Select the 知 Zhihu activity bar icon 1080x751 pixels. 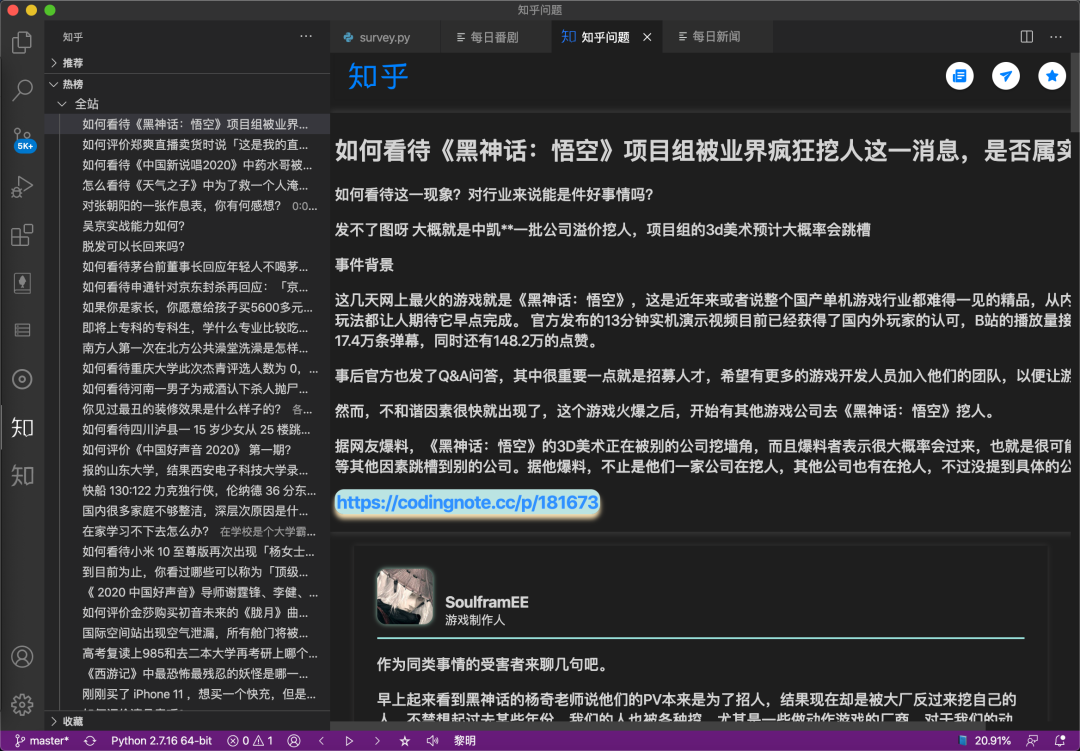22,427
